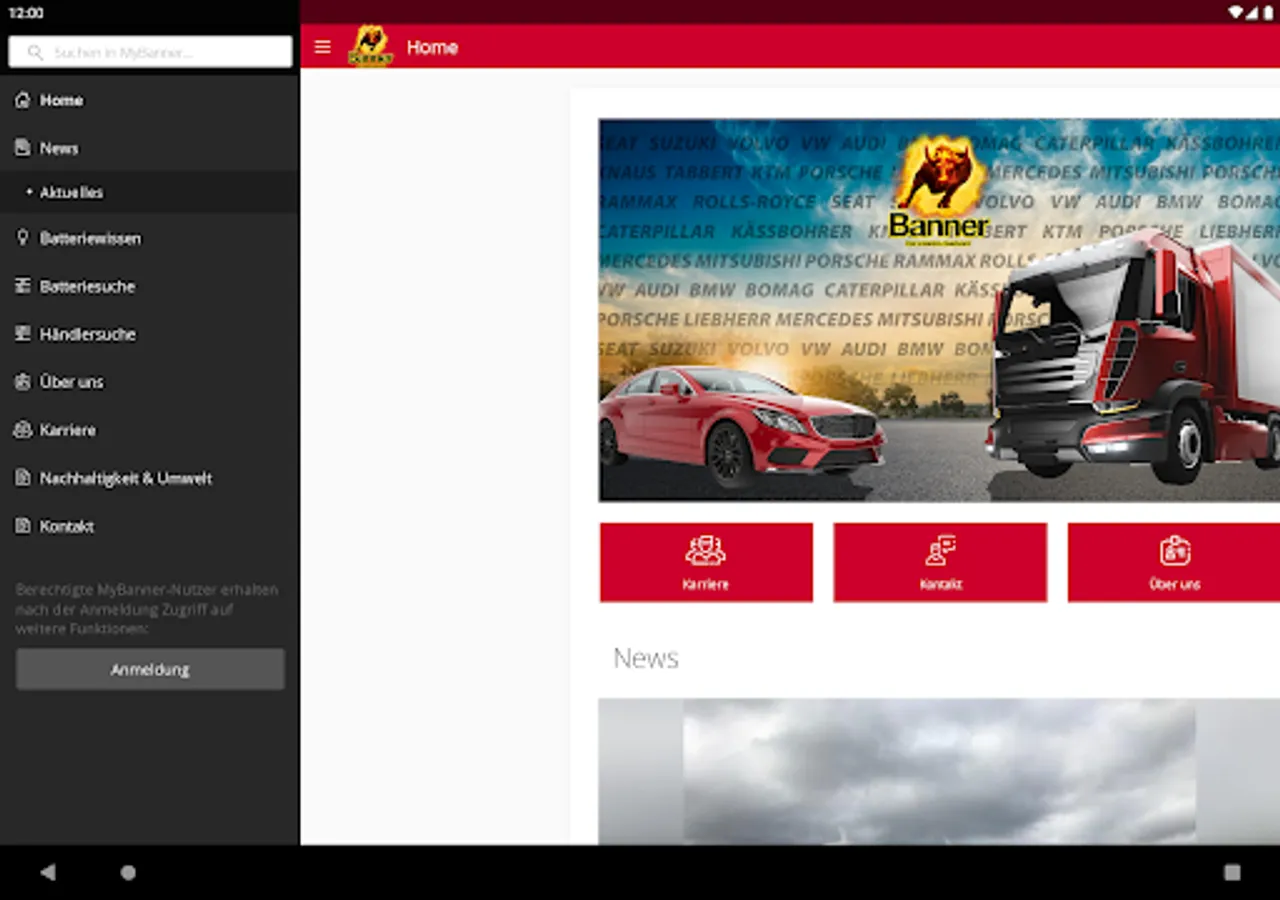Go to Händlersuche menu label
Image resolution: width=1280 pixels, height=900 pixels.
click(87, 334)
